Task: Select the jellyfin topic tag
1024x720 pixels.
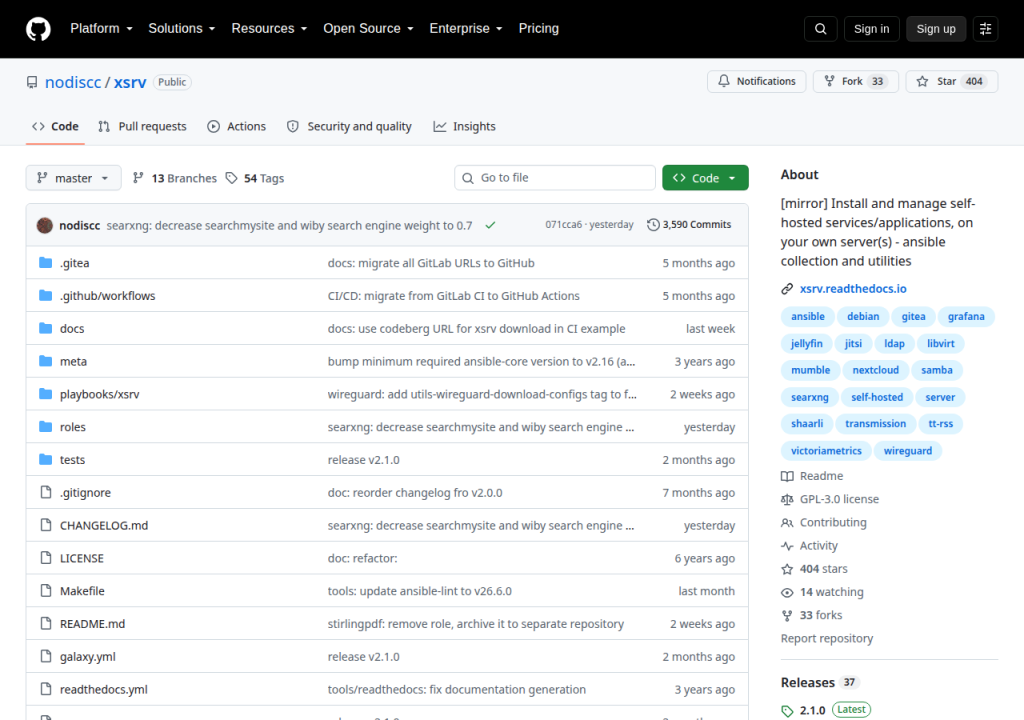Action: pyautogui.click(x=807, y=344)
